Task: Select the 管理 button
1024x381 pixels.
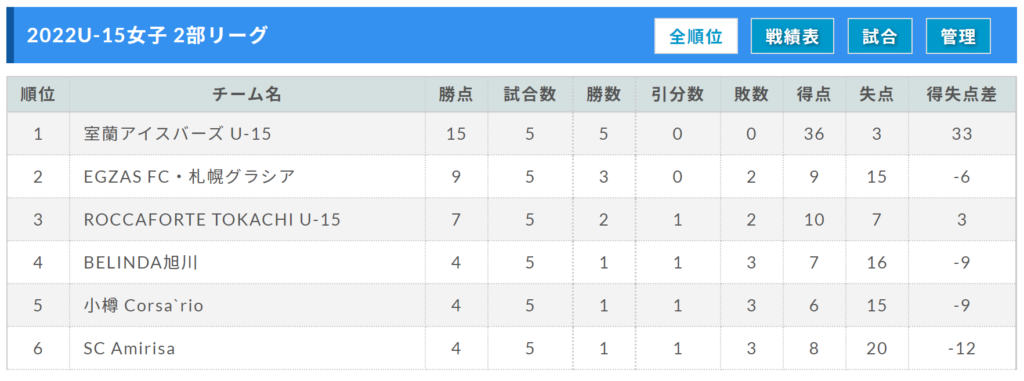Action: click(958, 36)
